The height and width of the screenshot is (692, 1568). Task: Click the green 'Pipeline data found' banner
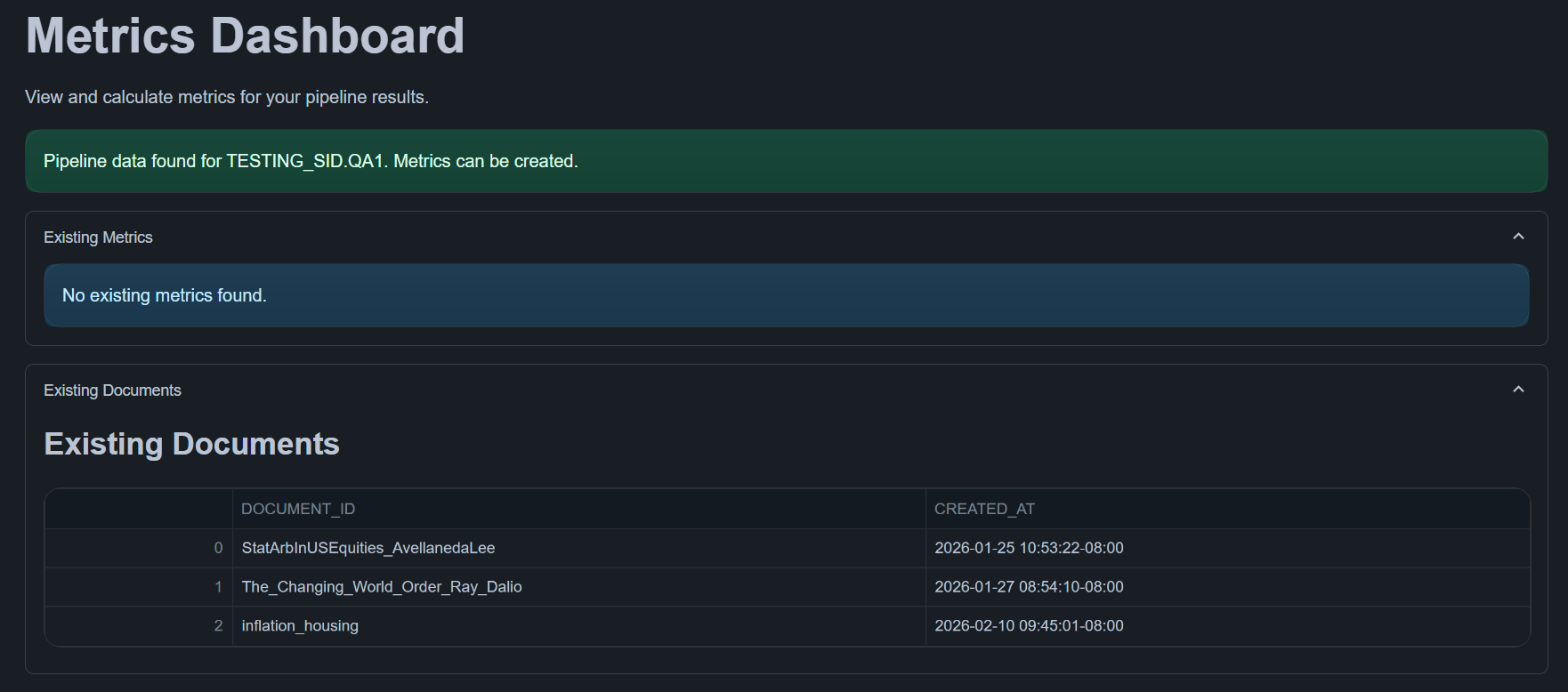311,161
